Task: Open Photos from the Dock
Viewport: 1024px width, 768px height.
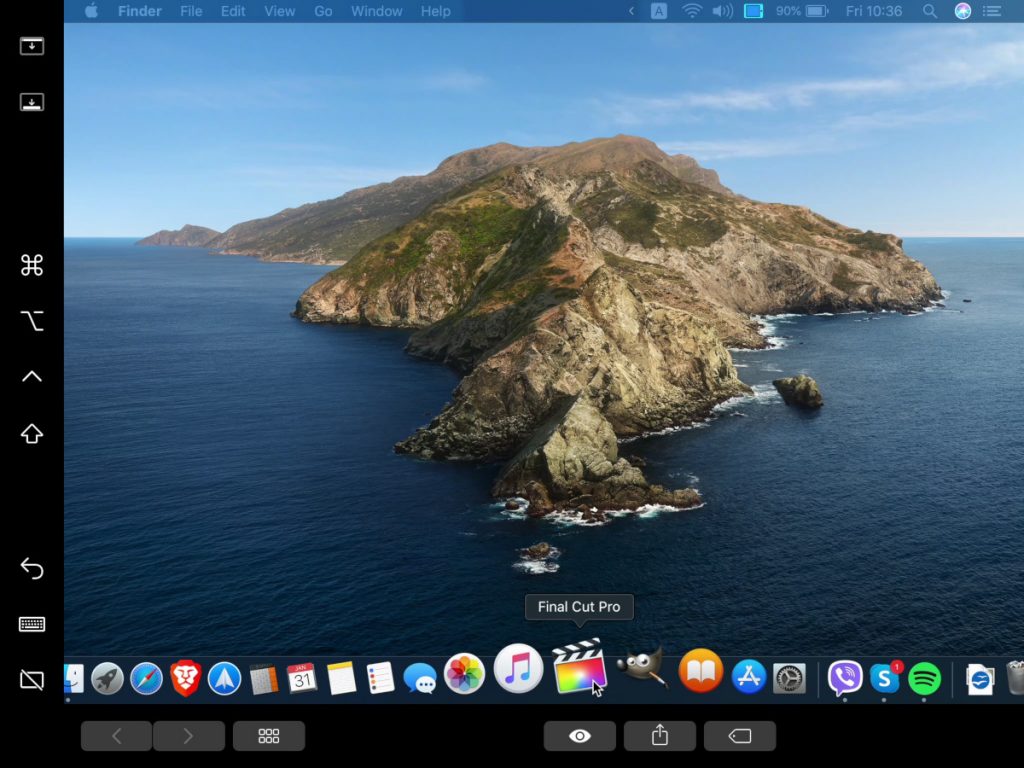Action: pyautogui.click(x=464, y=674)
